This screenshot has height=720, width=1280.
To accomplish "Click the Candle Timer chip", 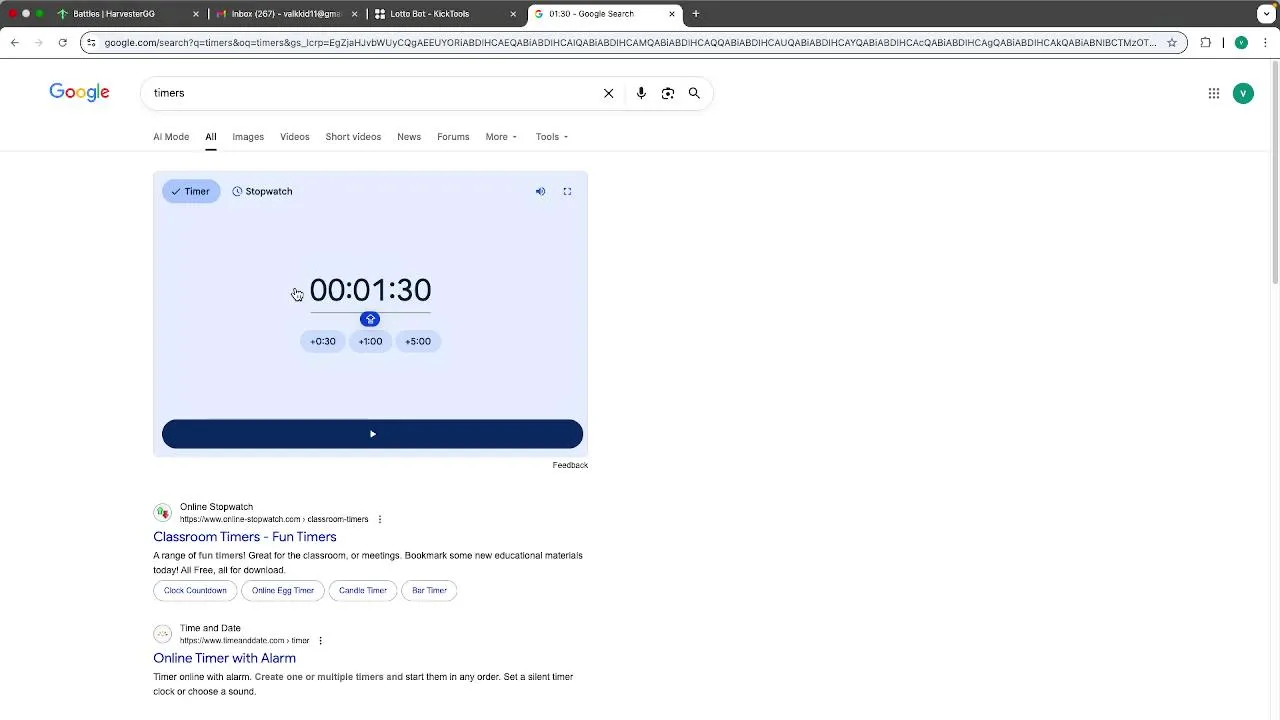I will 363,591.
